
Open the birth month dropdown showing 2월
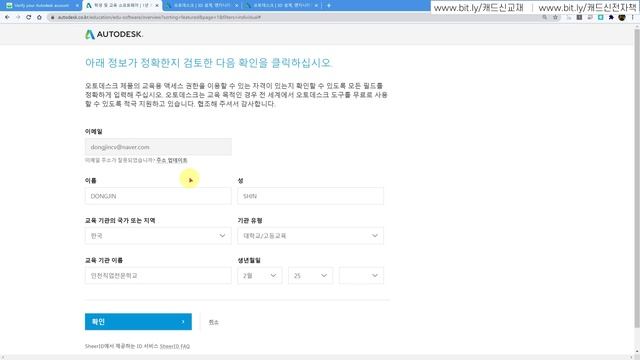pos(260,276)
